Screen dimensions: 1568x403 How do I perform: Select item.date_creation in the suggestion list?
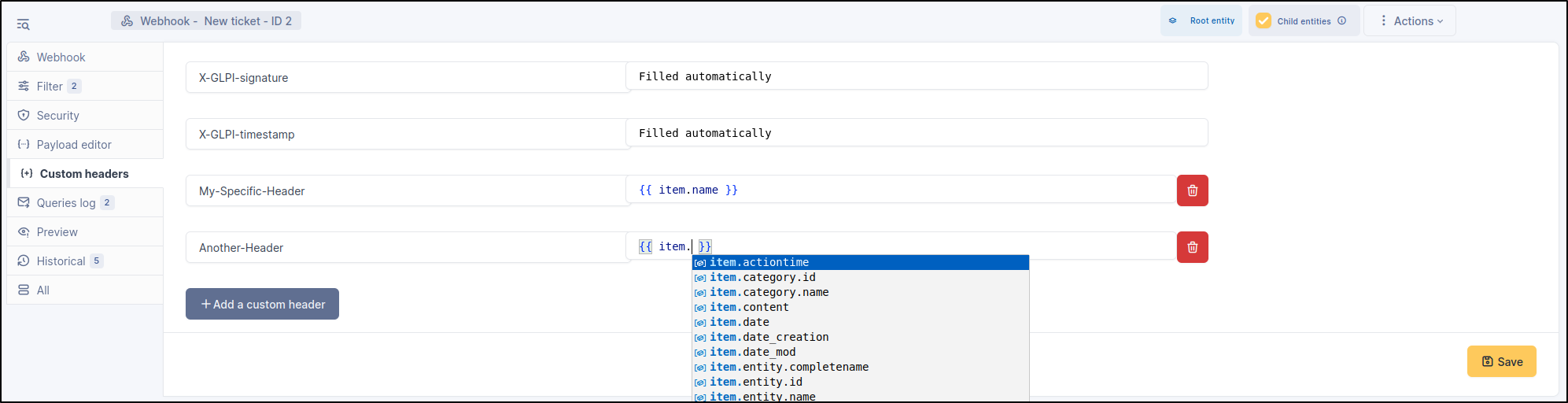coord(769,337)
